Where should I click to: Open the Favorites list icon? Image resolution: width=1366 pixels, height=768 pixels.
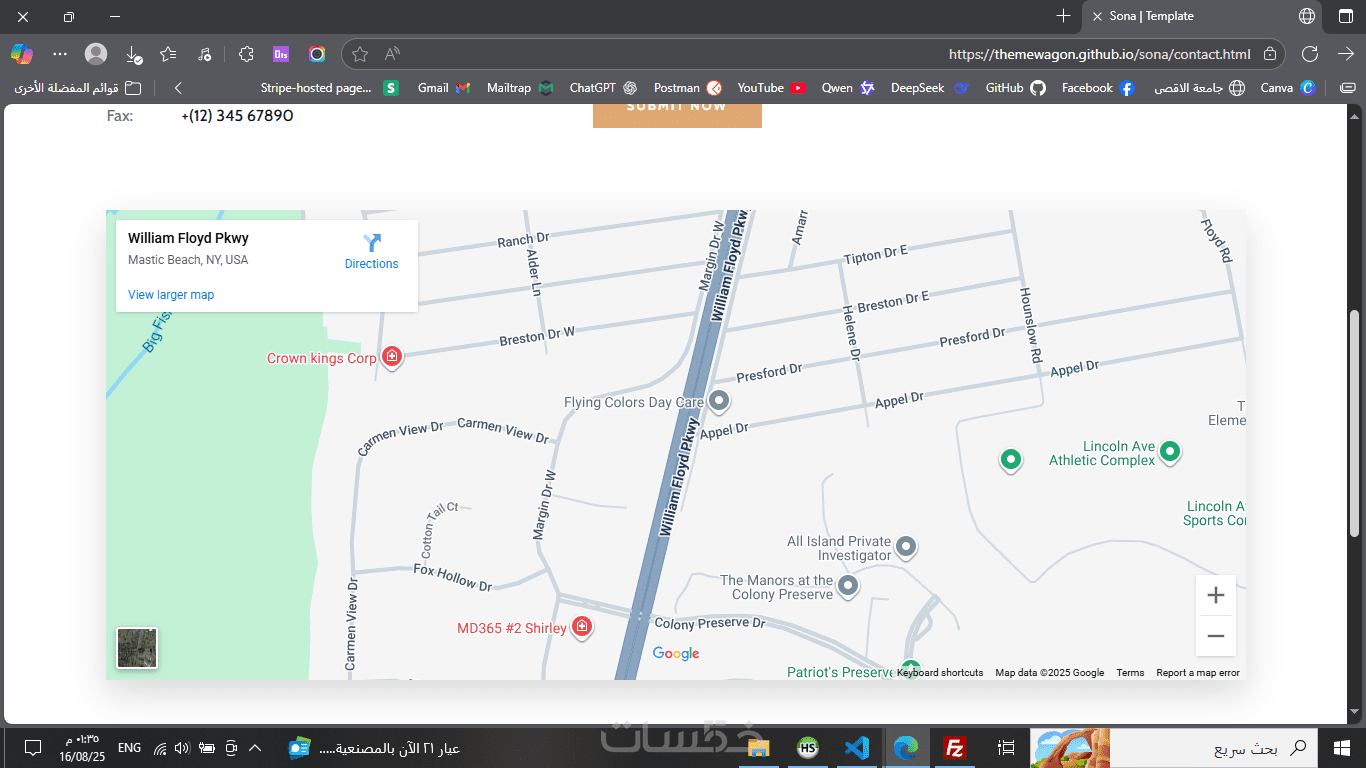(x=168, y=54)
